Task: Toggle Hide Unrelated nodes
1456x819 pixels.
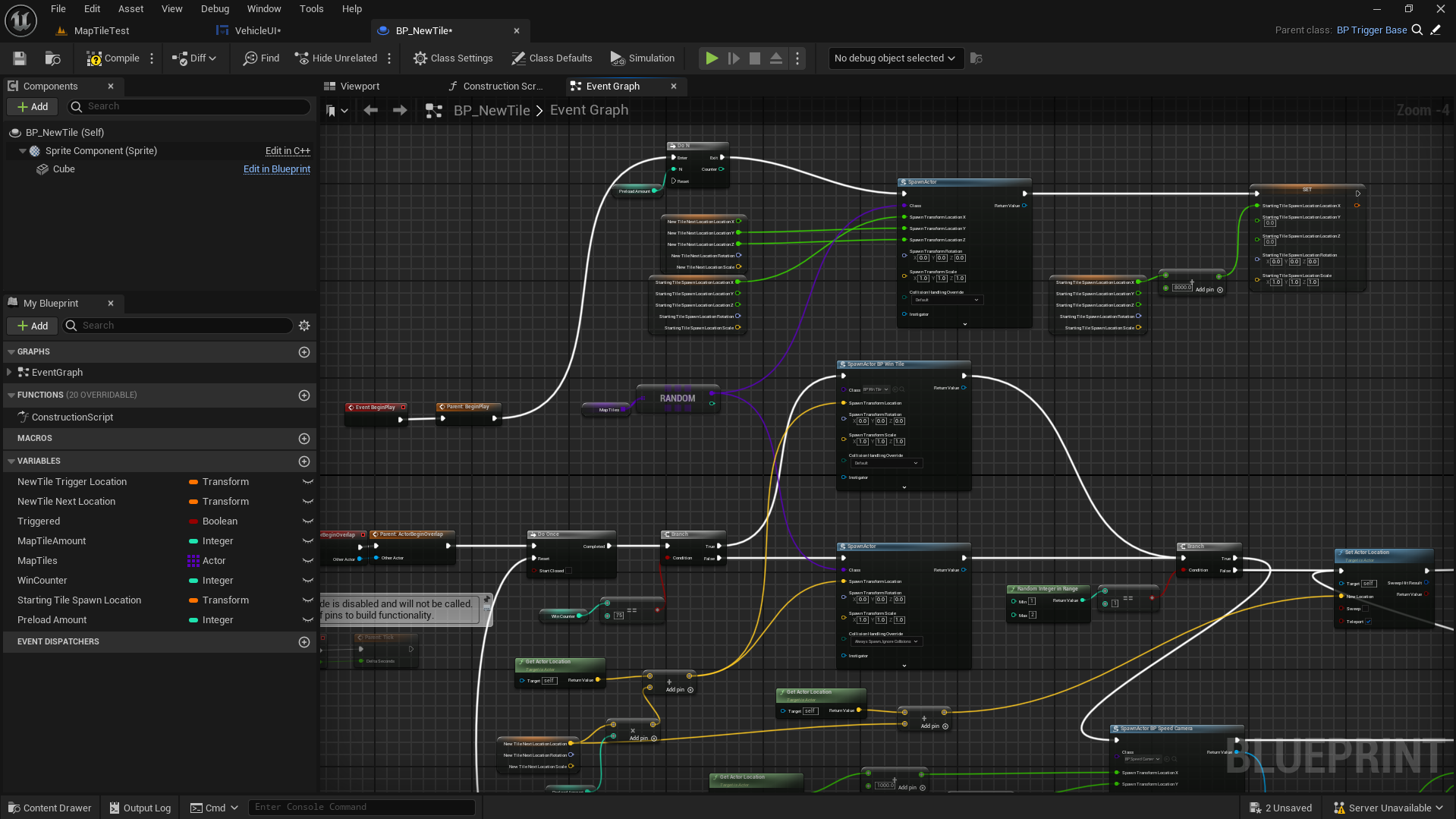Action: (335, 58)
